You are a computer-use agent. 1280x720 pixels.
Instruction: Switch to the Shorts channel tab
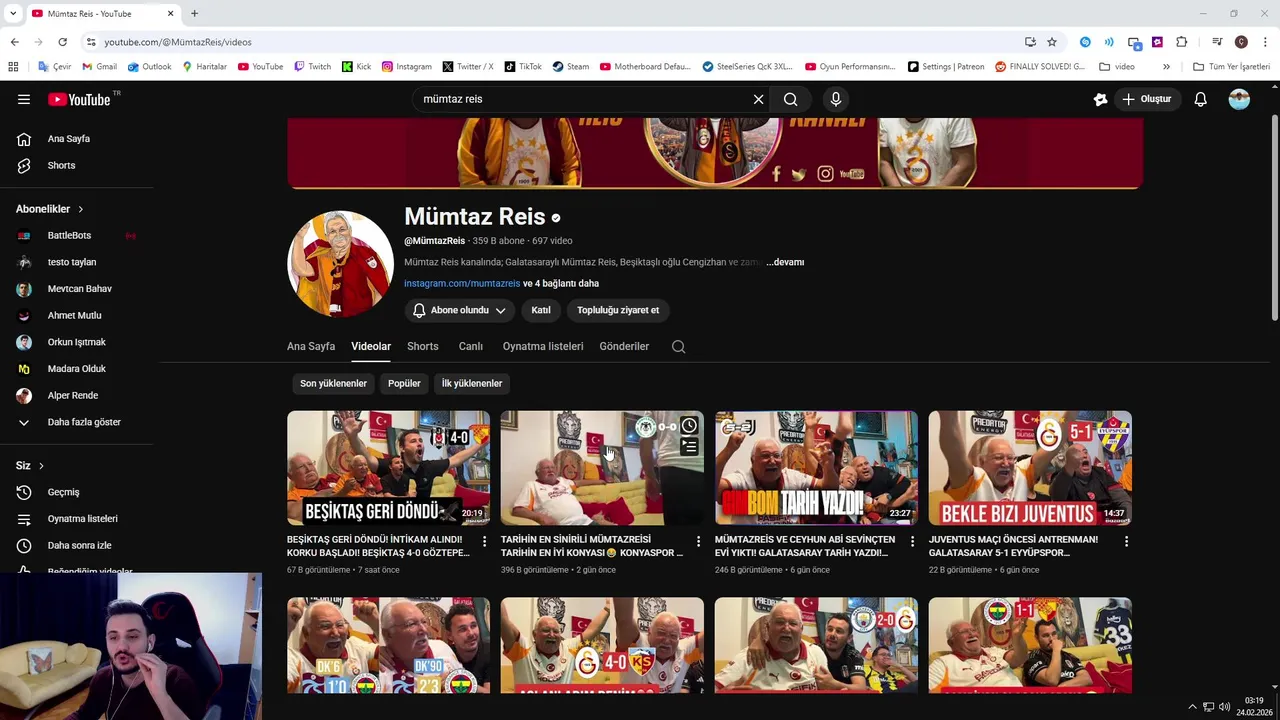(x=423, y=346)
